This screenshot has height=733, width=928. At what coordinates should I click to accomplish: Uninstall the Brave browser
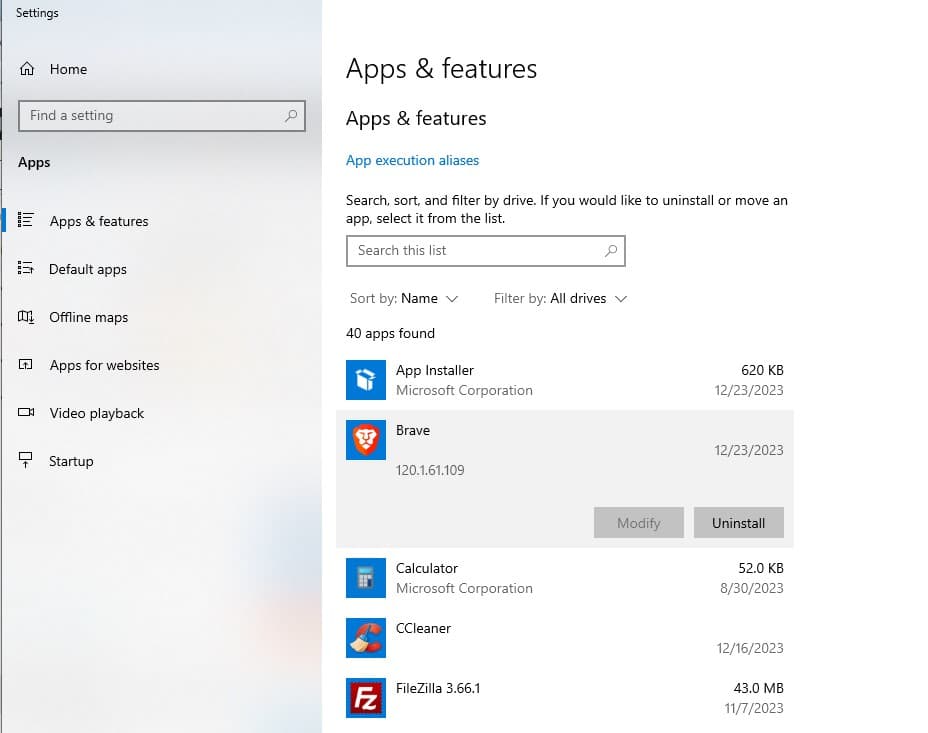pyautogui.click(x=738, y=523)
